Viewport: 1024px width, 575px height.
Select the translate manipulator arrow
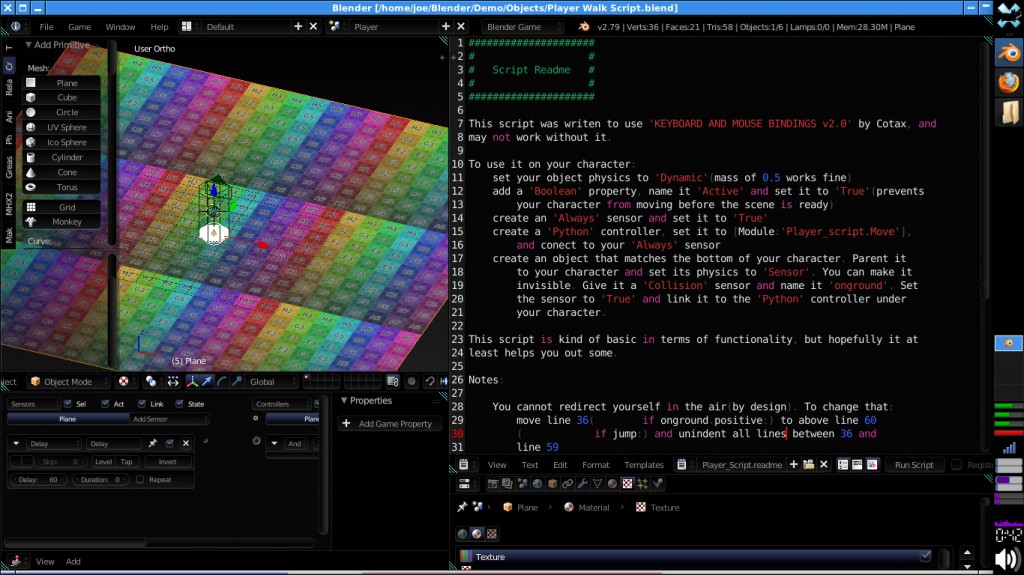207,382
